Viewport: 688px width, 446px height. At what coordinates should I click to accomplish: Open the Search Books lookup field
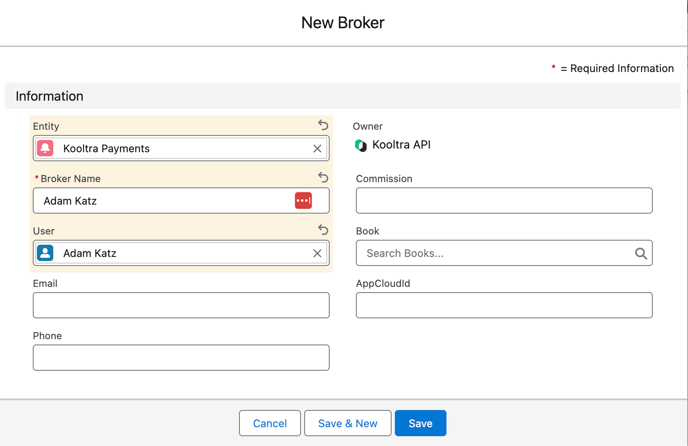tap(495, 253)
